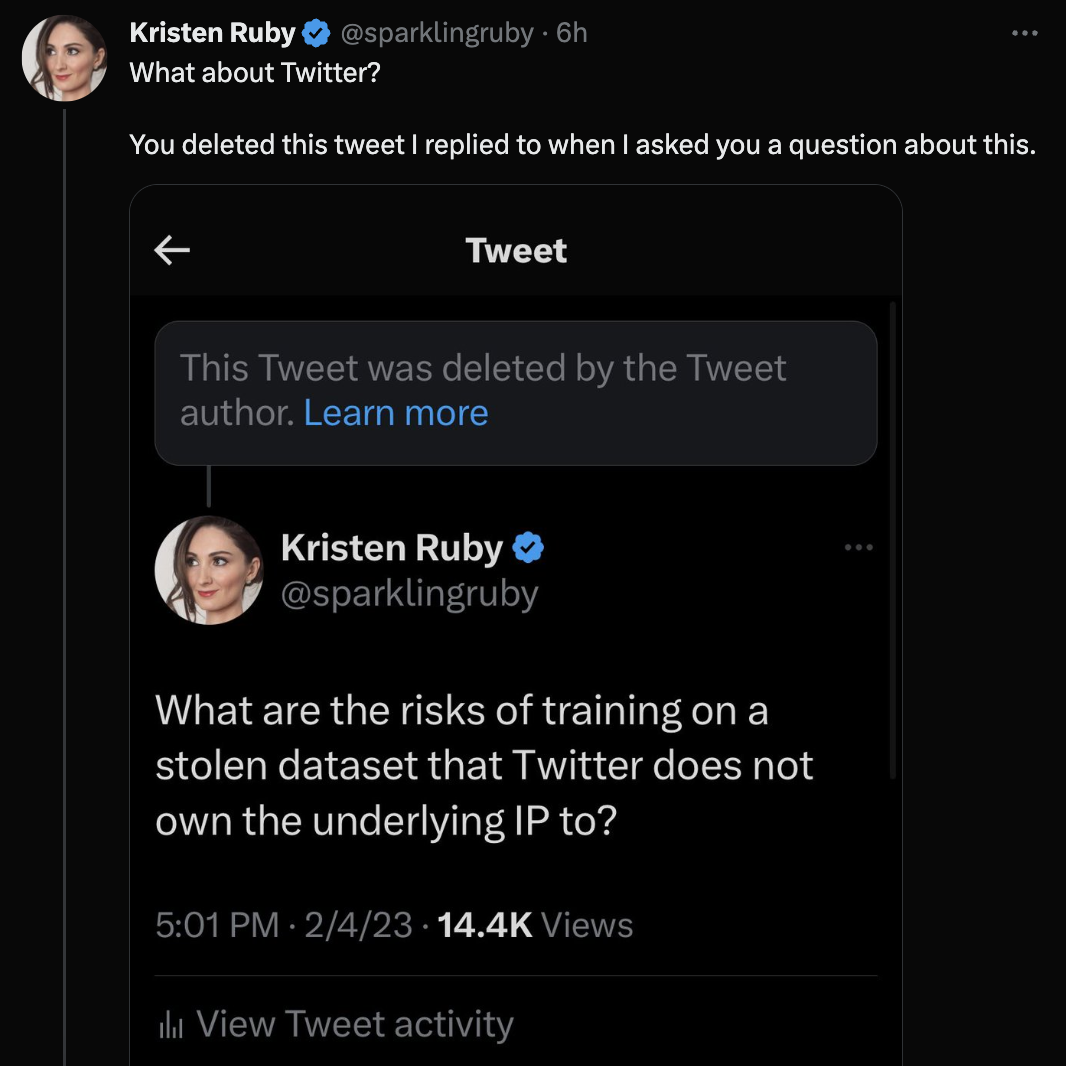Screen dimensions: 1066x1066
Task: Click the bar chart icon beside View Tweet activity
Action: pyautogui.click(x=172, y=1025)
